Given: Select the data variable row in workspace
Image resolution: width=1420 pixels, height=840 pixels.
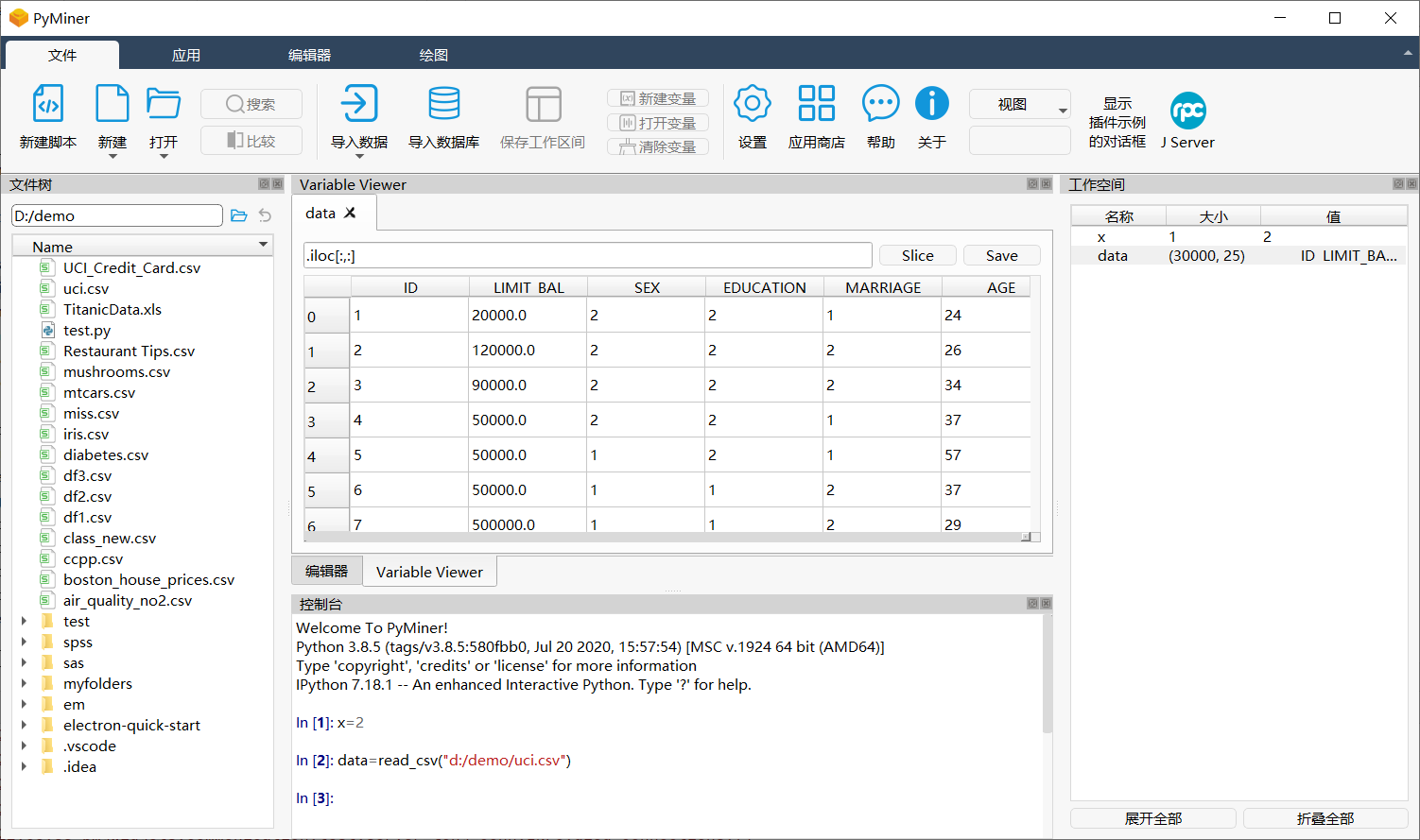Looking at the screenshot, I should 1238,255.
